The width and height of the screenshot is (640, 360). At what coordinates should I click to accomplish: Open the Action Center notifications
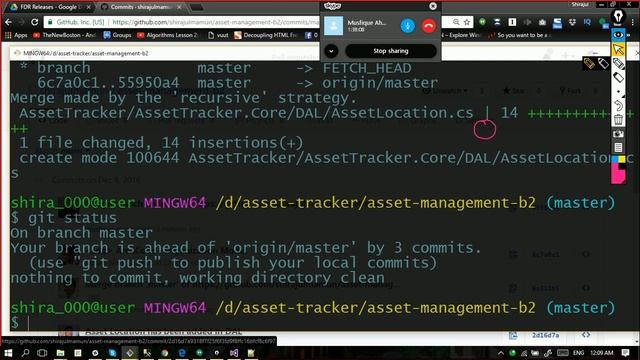coord(626,353)
